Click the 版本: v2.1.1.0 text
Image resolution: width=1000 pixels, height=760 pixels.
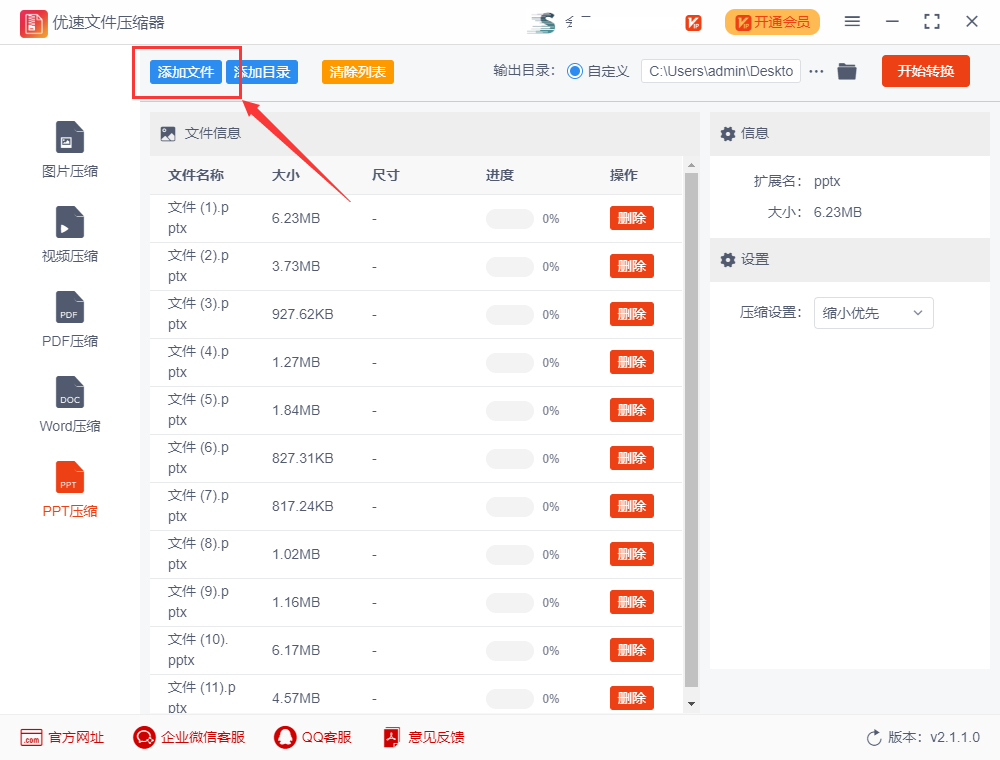coord(934,738)
